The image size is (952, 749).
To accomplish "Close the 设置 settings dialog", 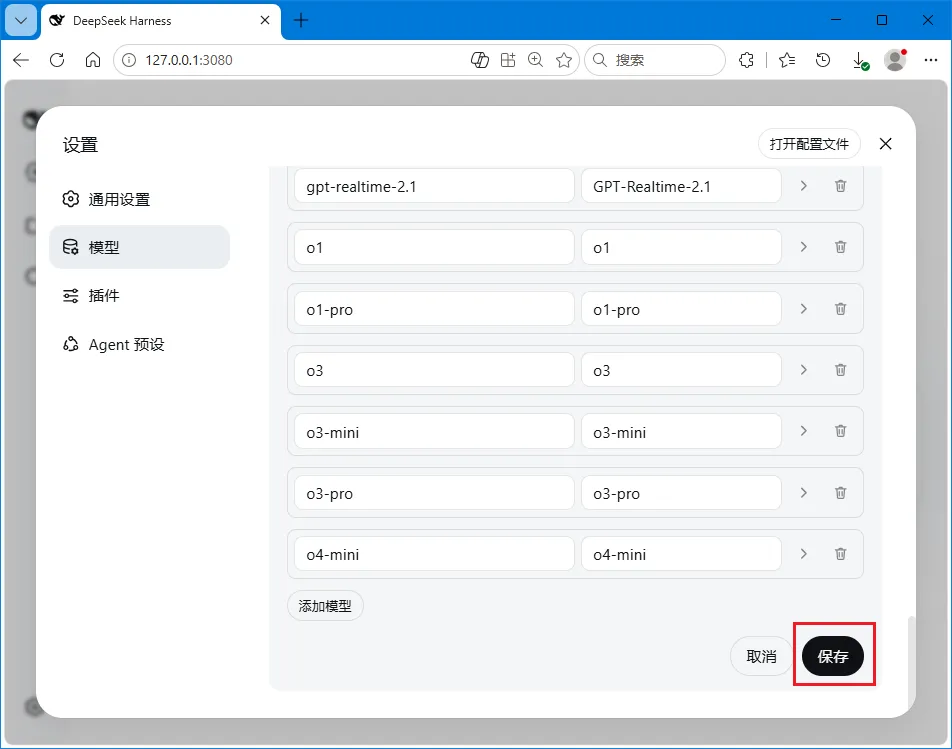I will tap(885, 144).
